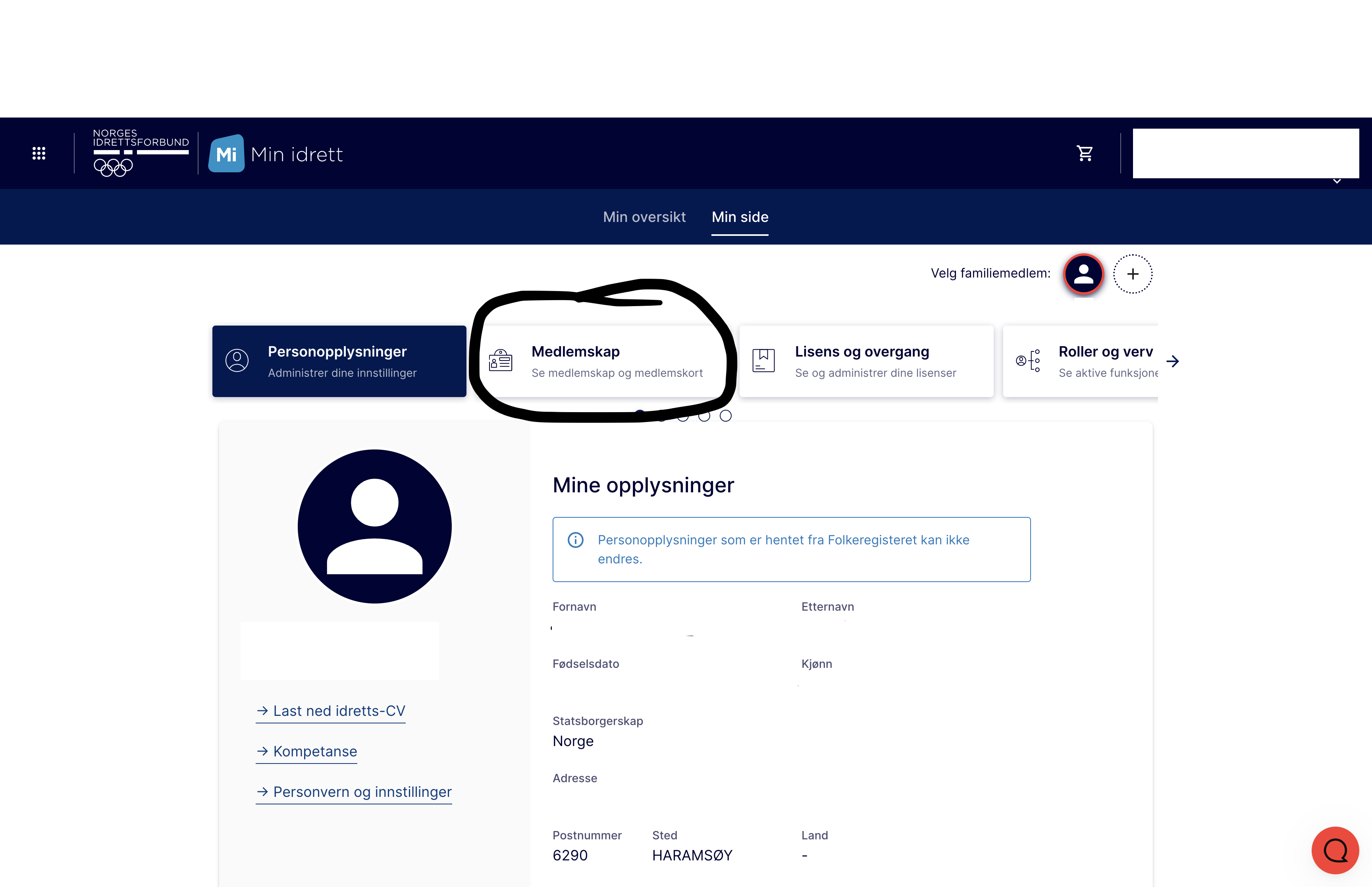Click the Statsborgerskap label
This screenshot has width=1372, height=887.
click(x=597, y=721)
